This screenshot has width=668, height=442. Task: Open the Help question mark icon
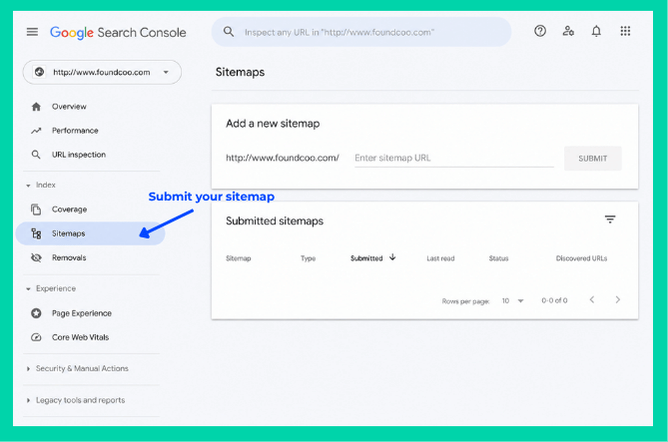coord(540,31)
